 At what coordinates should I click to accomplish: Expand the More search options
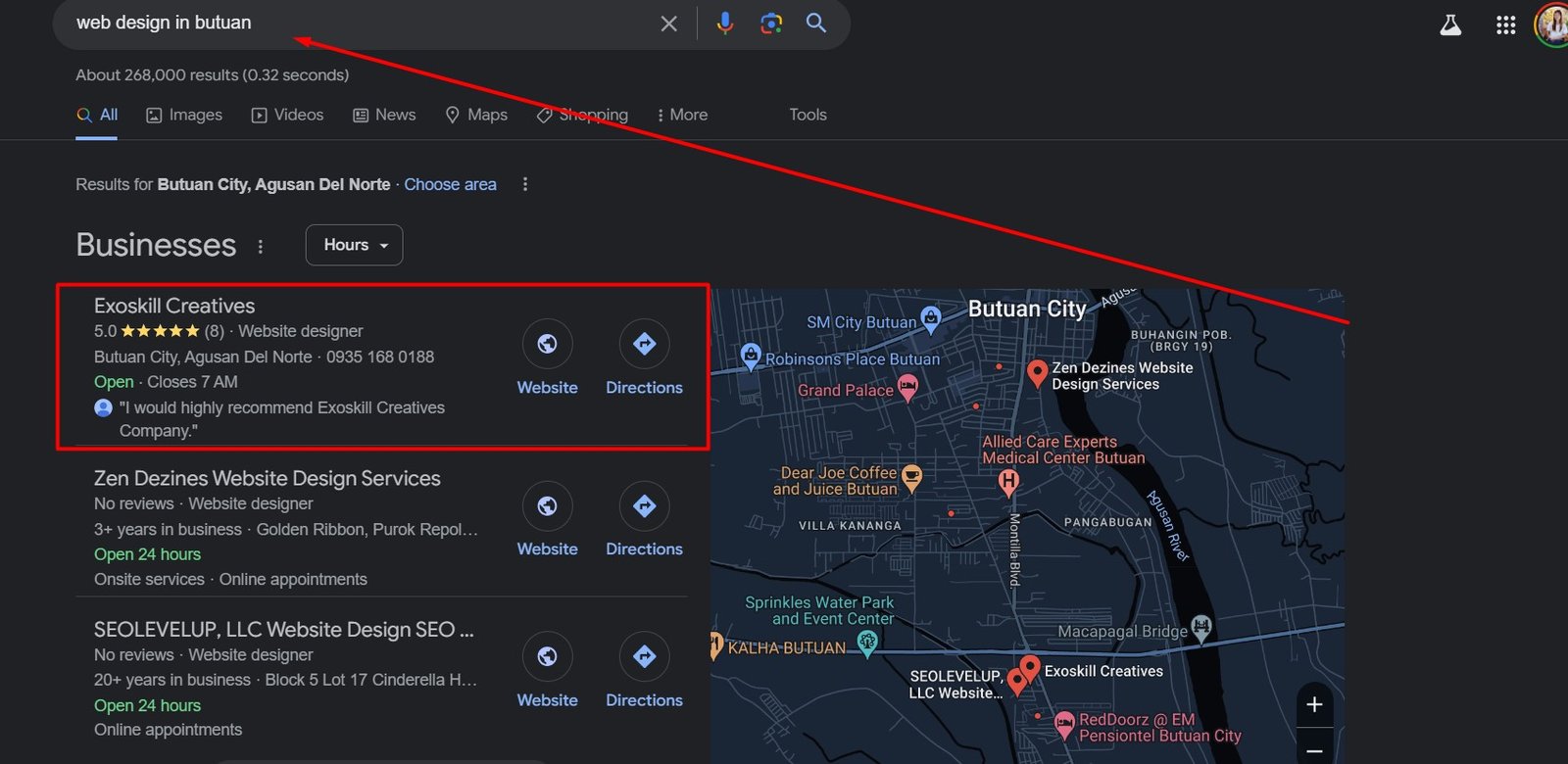point(682,115)
